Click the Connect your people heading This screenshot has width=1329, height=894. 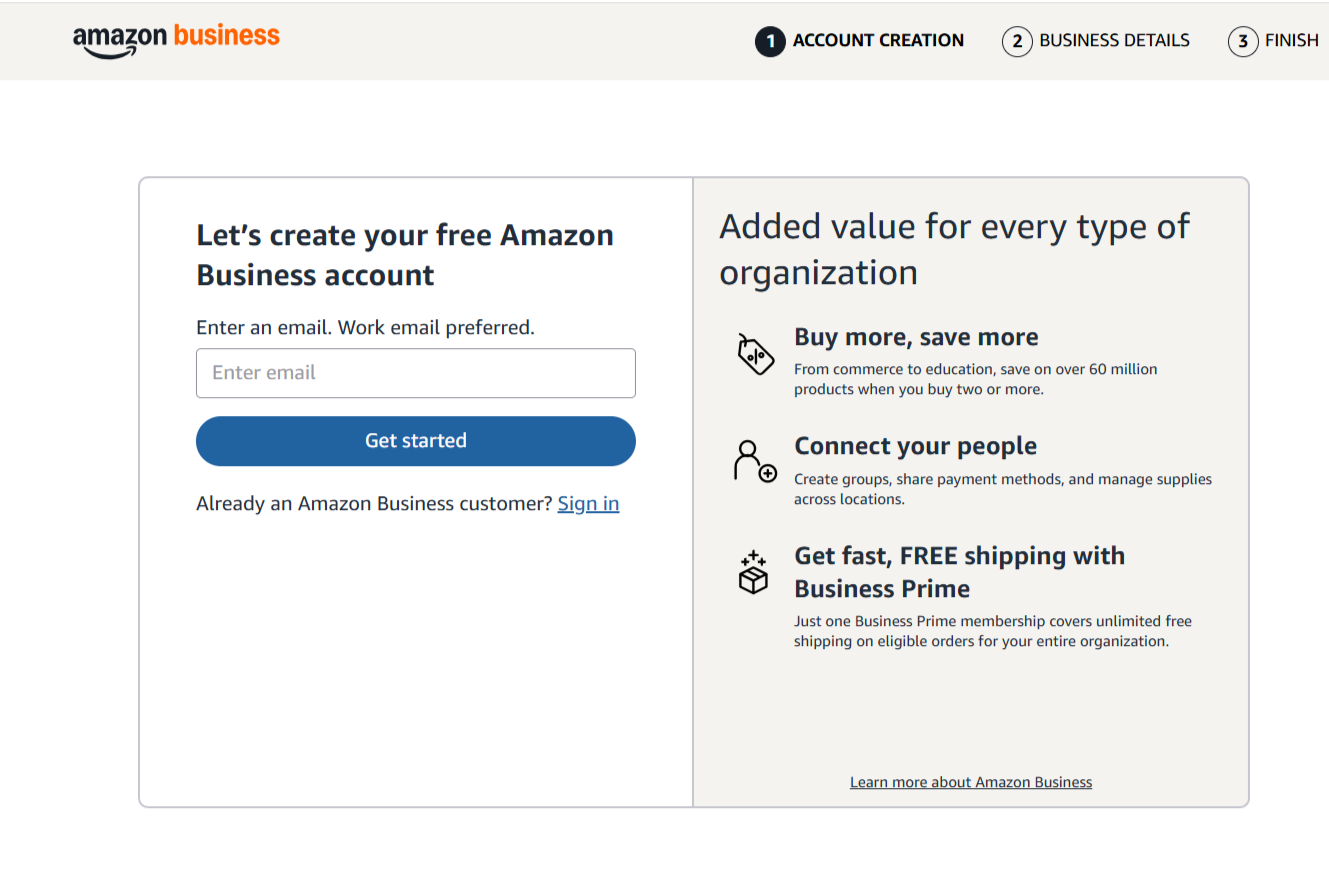(x=915, y=446)
